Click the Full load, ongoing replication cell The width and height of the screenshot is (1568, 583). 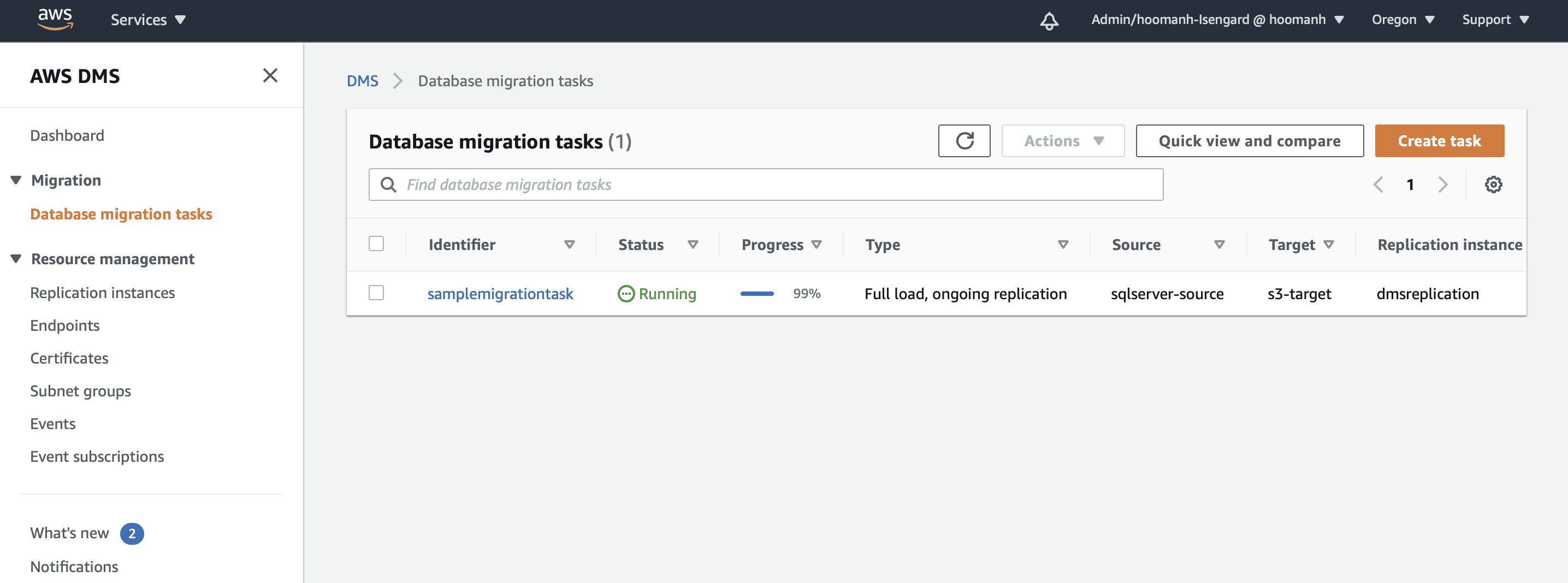click(x=966, y=294)
